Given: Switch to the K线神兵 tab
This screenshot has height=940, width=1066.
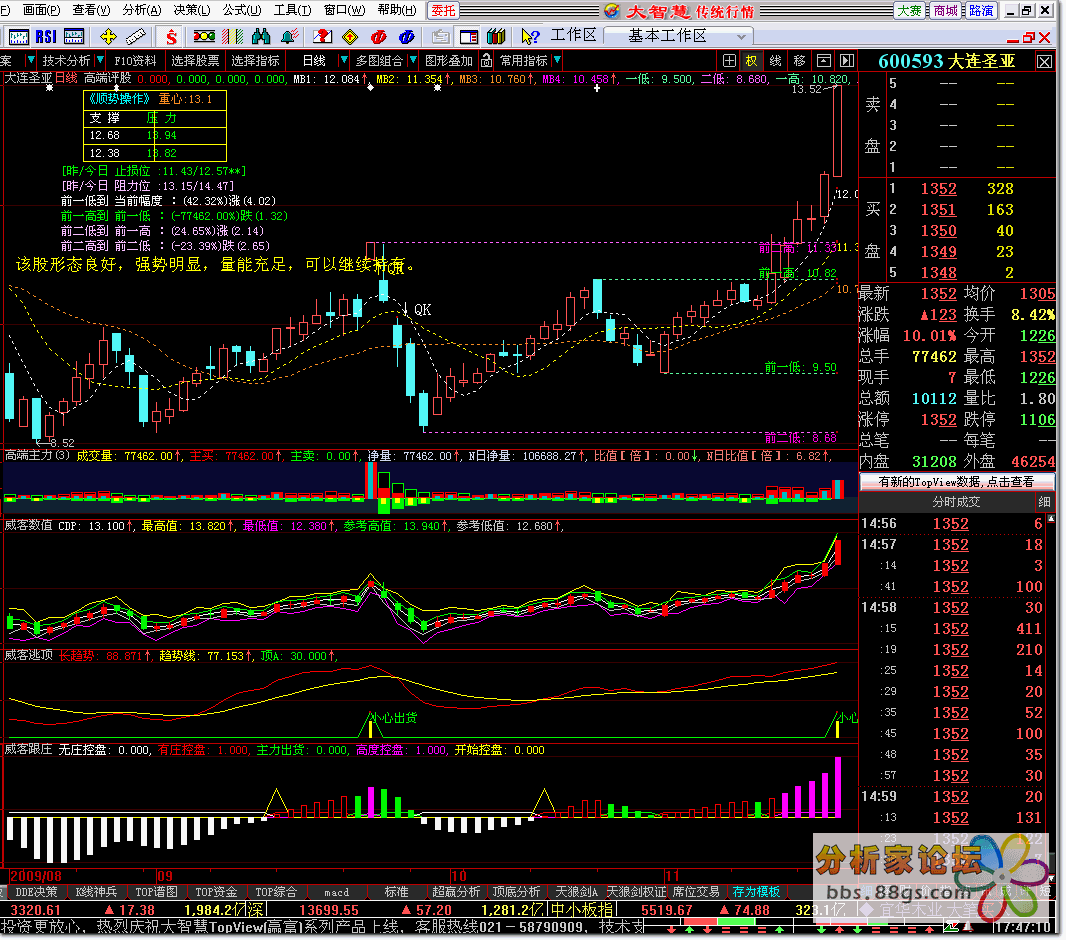Looking at the screenshot, I should tap(96, 892).
